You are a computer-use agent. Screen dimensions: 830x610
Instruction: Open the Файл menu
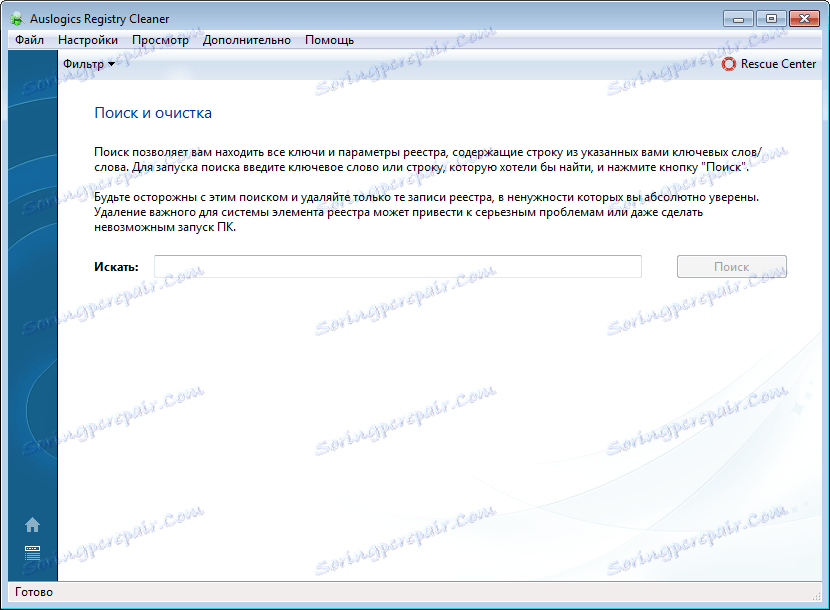29,40
